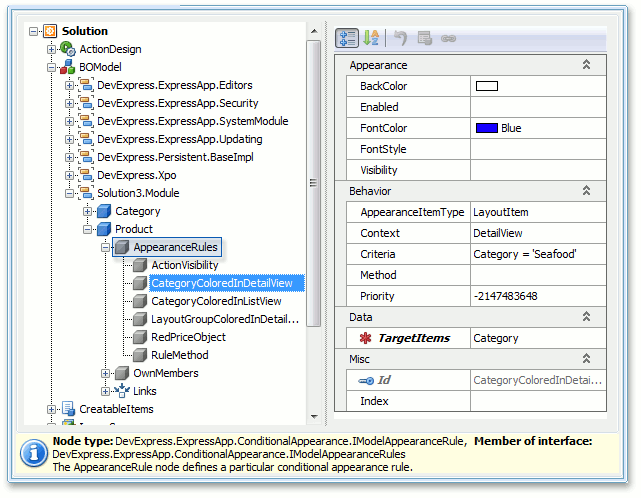This screenshot has height=498, width=641.
Task: Click the Criteria value Category = 'Seafood'
Action: coord(538,254)
